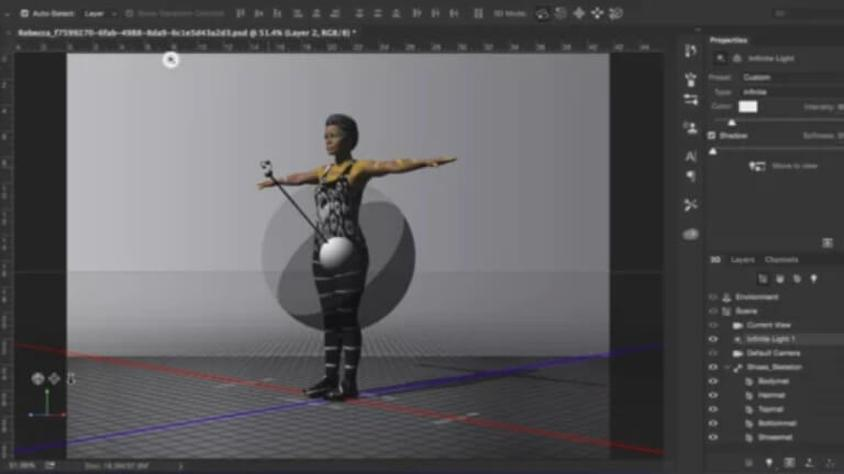This screenshot has height=474, width=844.
Task: Select the Topmat material
Action: click(x=770, y=409)
